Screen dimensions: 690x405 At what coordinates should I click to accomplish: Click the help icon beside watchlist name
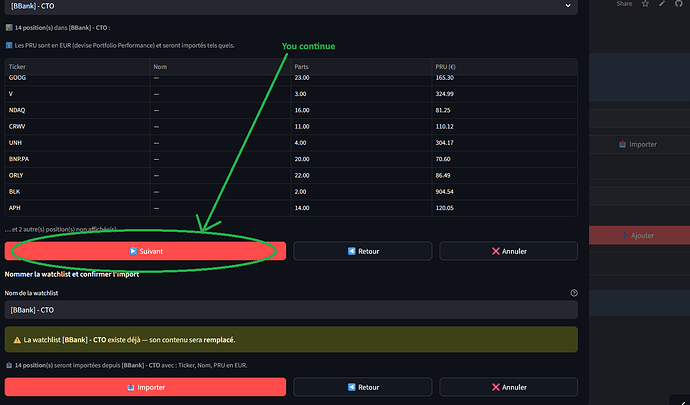573,293
